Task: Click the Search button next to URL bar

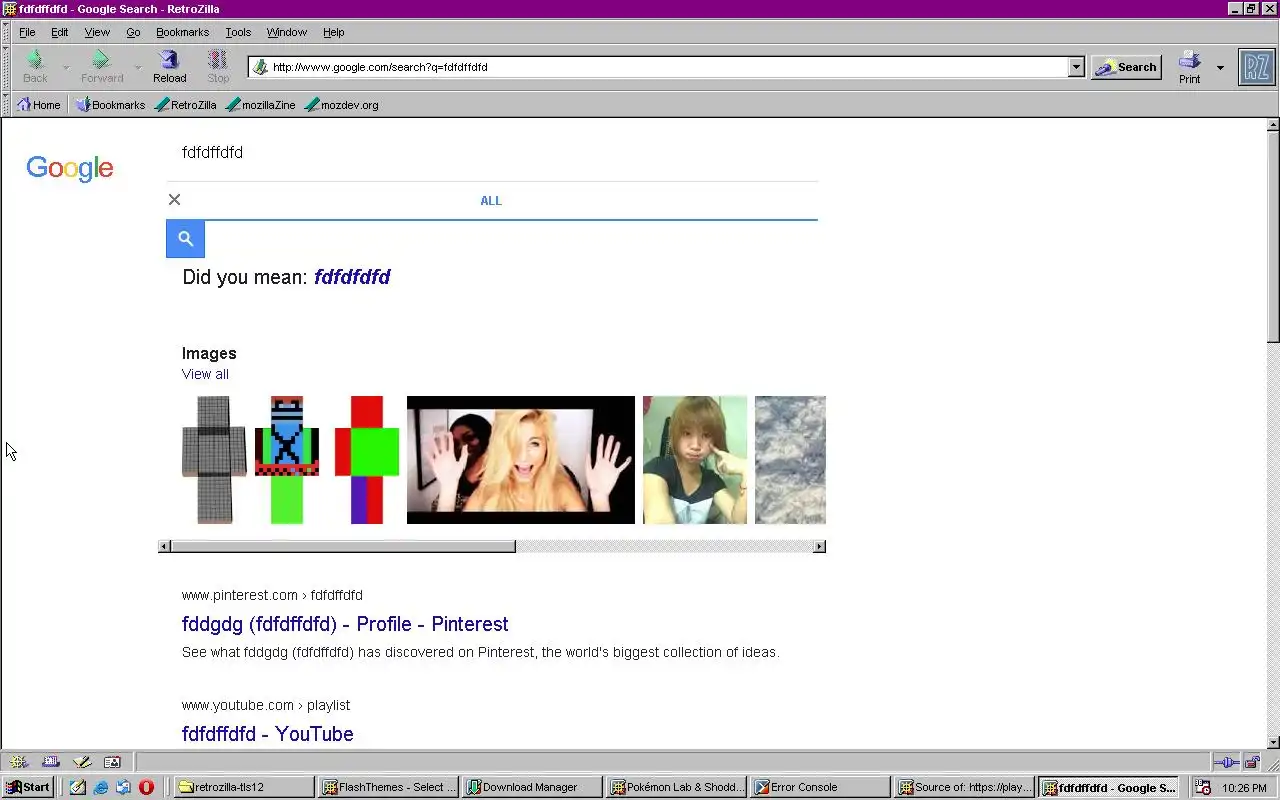Action: coord(1126,67)
